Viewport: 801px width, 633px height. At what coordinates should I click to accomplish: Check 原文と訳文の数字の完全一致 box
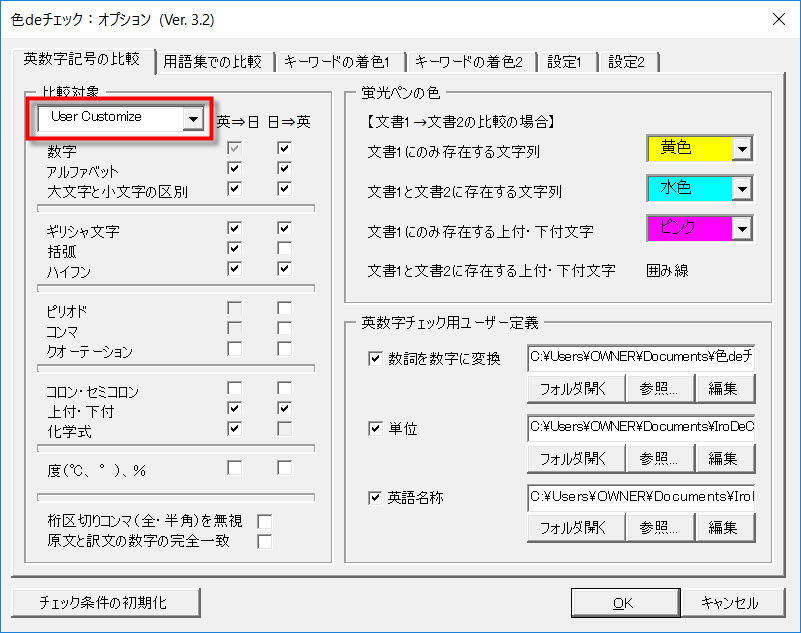pyautogui.click(x=265, y=541)
